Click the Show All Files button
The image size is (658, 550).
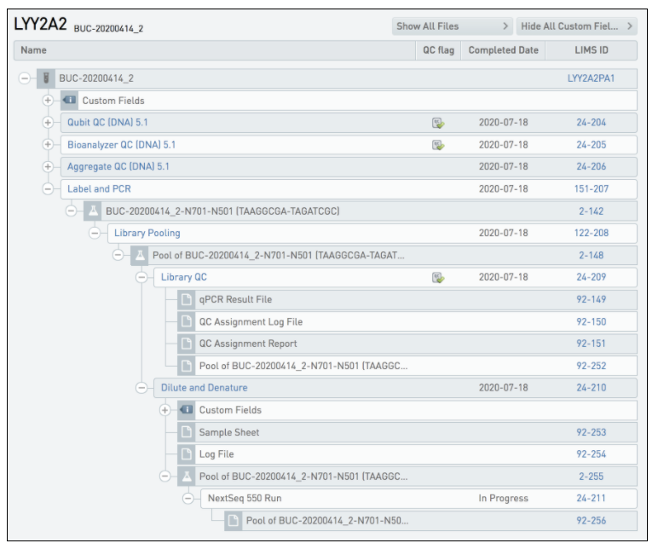click(452, 26)
